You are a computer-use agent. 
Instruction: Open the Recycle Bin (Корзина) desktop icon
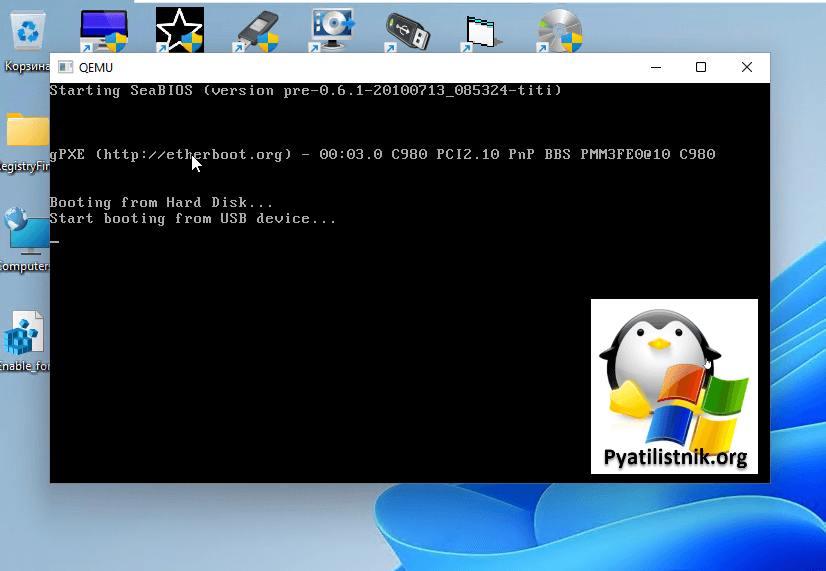[25, 30]
